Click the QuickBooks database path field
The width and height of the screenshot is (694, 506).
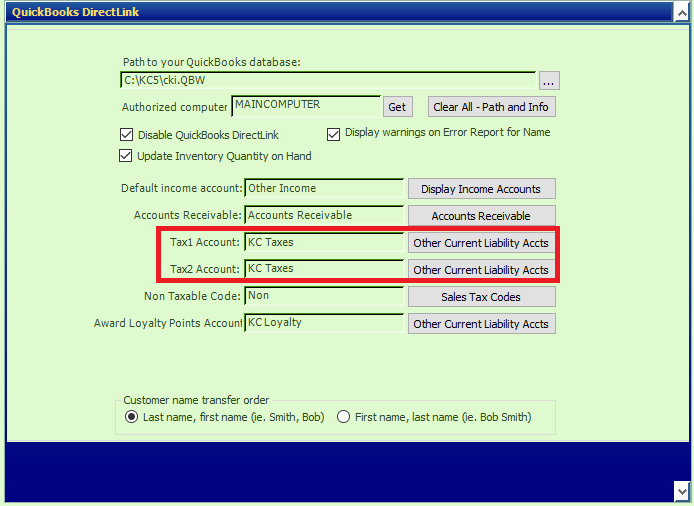pos(328,80)
